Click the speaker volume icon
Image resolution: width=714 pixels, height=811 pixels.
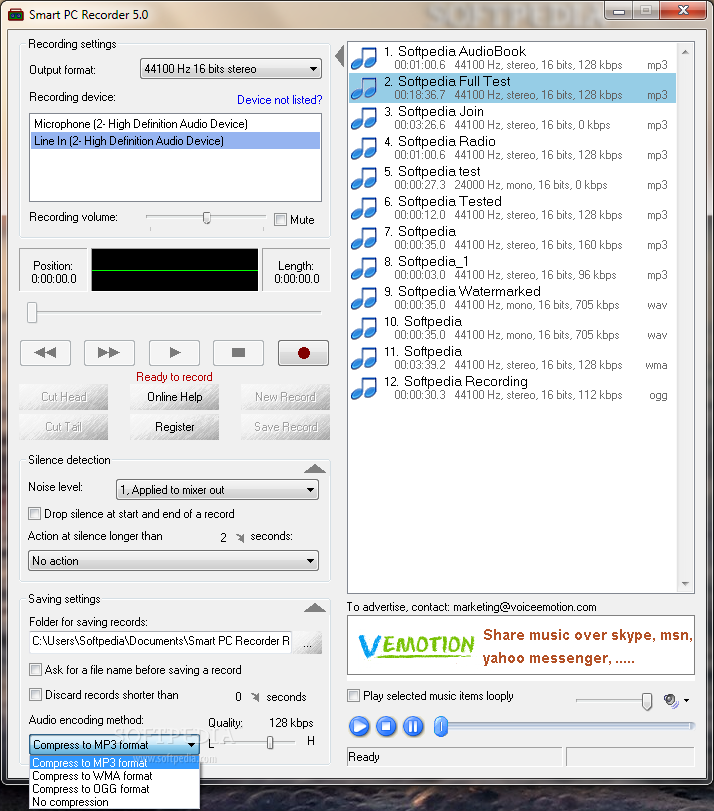click(x=671, y=701)
